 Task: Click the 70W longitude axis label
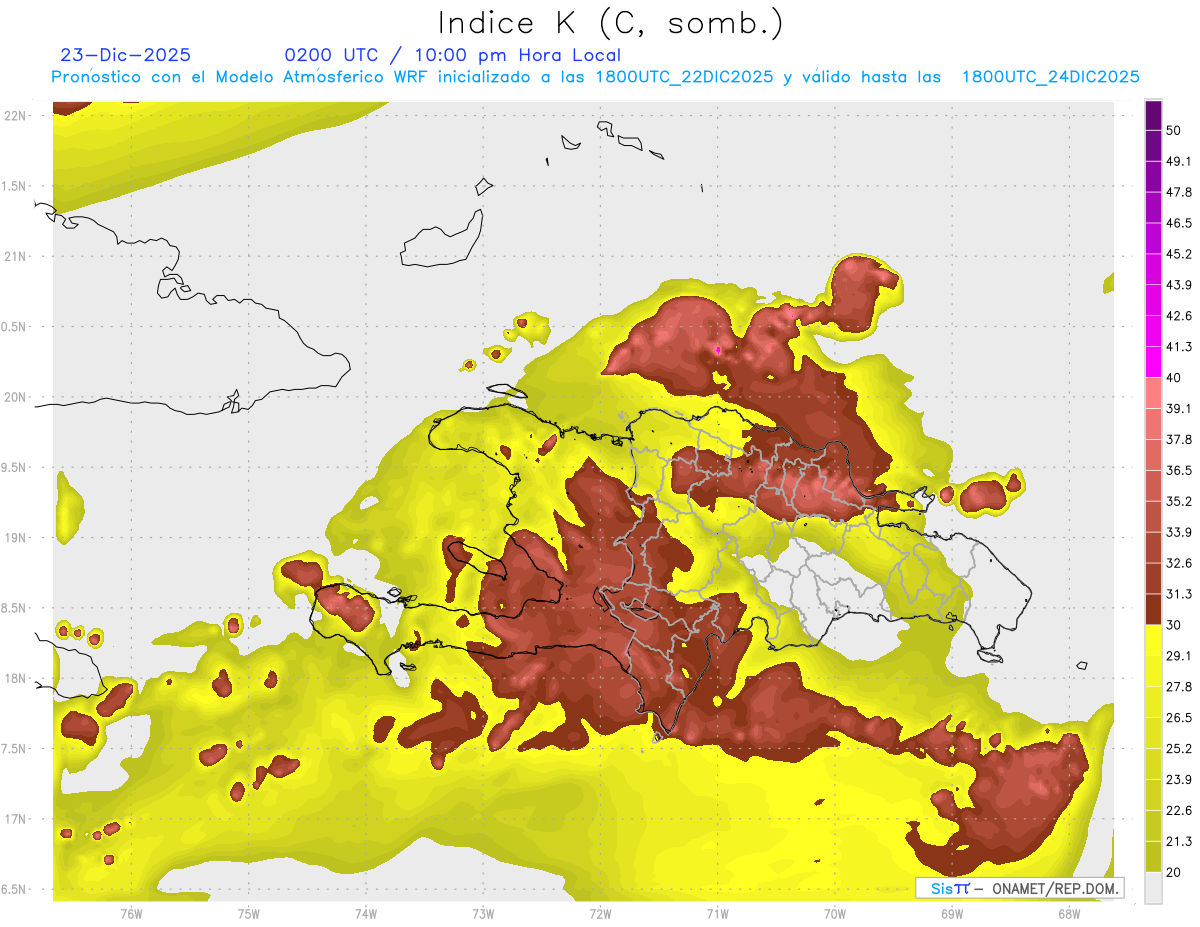tap(835, 913)
